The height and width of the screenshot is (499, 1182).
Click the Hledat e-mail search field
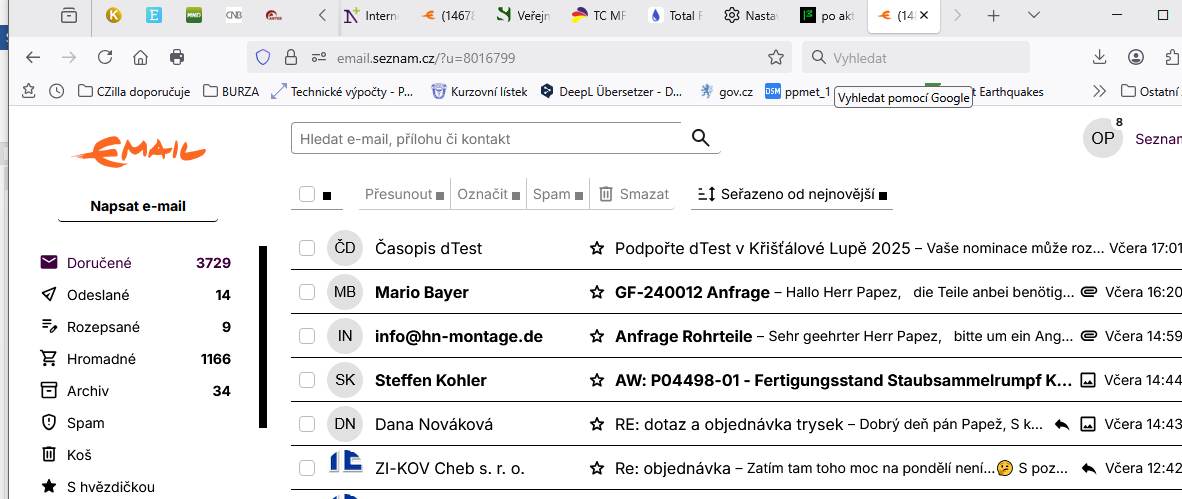487,139
